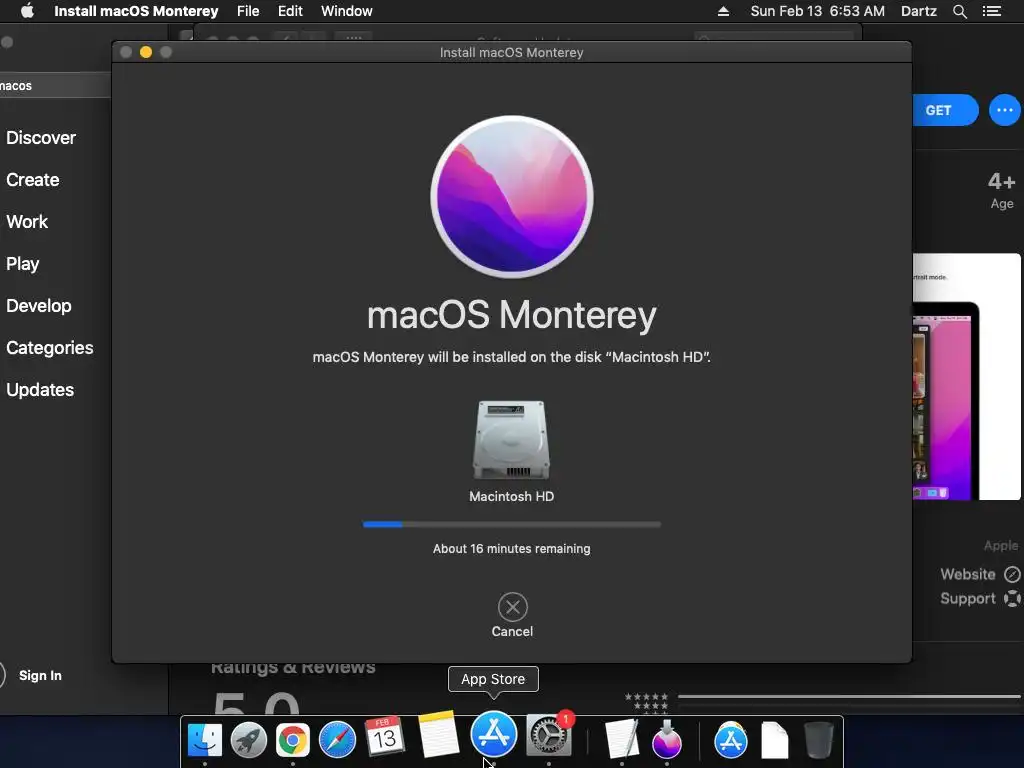Screen dimensions: 1024x768
Task: Click Sign In in App Store
Action: tap(40, 675)
